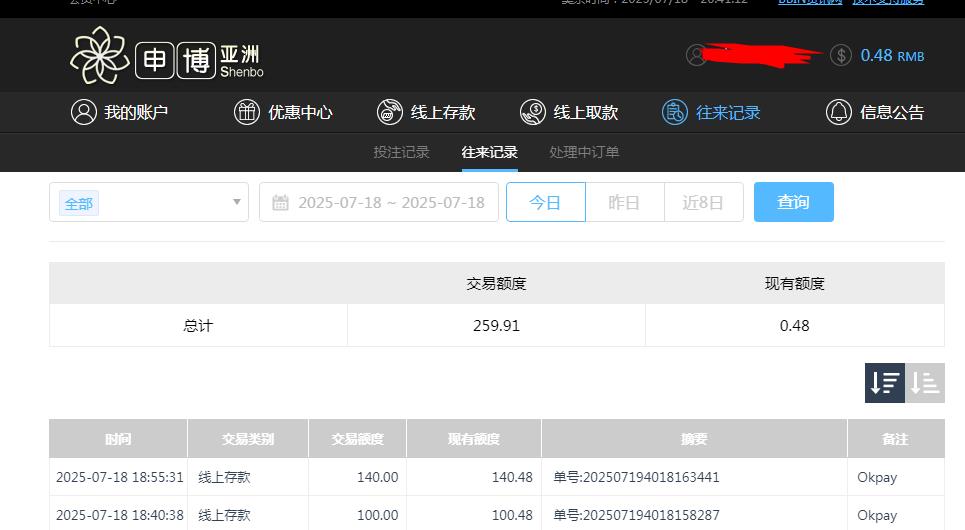The image size is (965, 530).
Task: Click 线上存款 in the 18:55:31 row
Action: pos(224,477)
